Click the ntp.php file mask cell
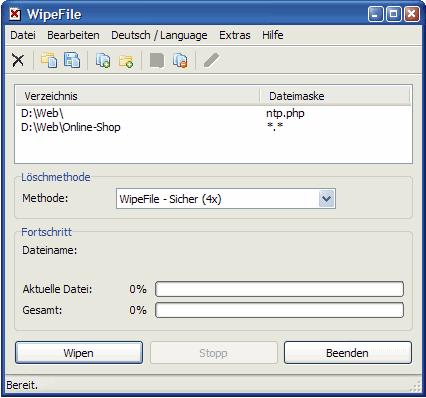 tap(285, 113)
